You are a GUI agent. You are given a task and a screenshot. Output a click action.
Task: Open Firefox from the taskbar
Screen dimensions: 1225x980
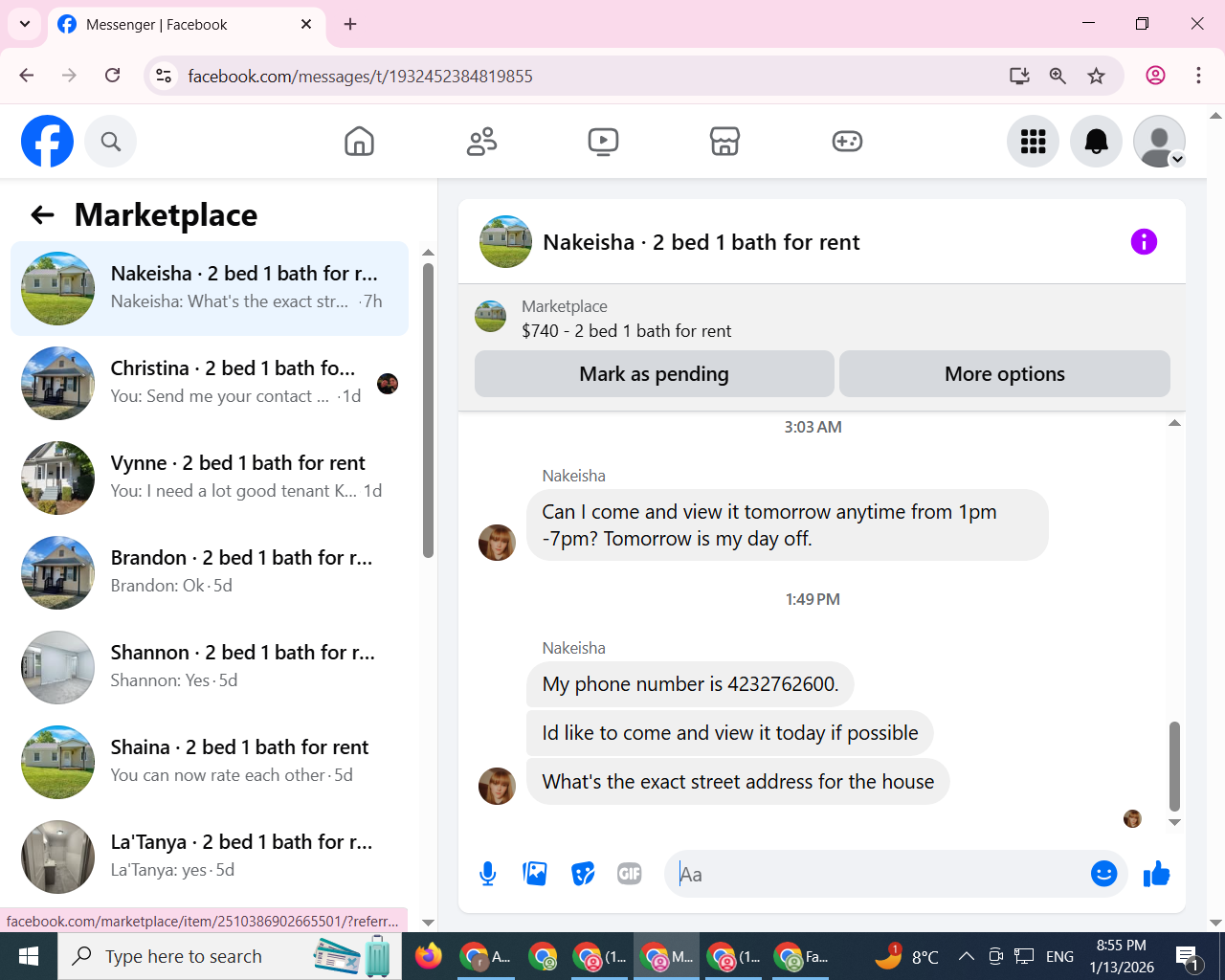tap(429, 956)
